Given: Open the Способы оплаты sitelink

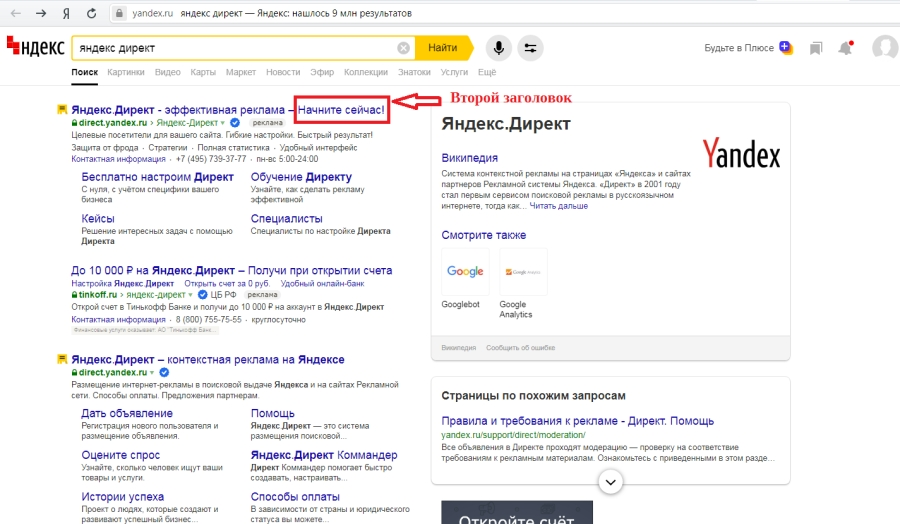Looking at the screenshot, I should 295,497.
